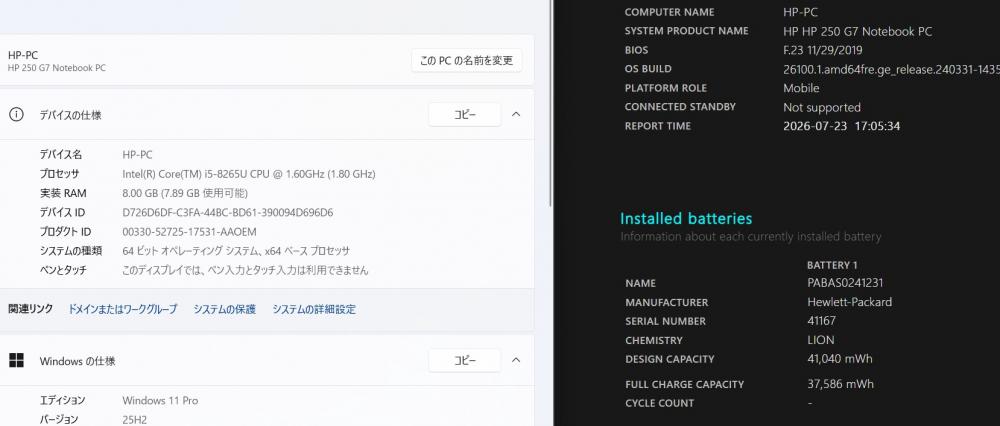Click the Windows logo icon beside Windows specifications
The image size is (1000, 426).
16,361
